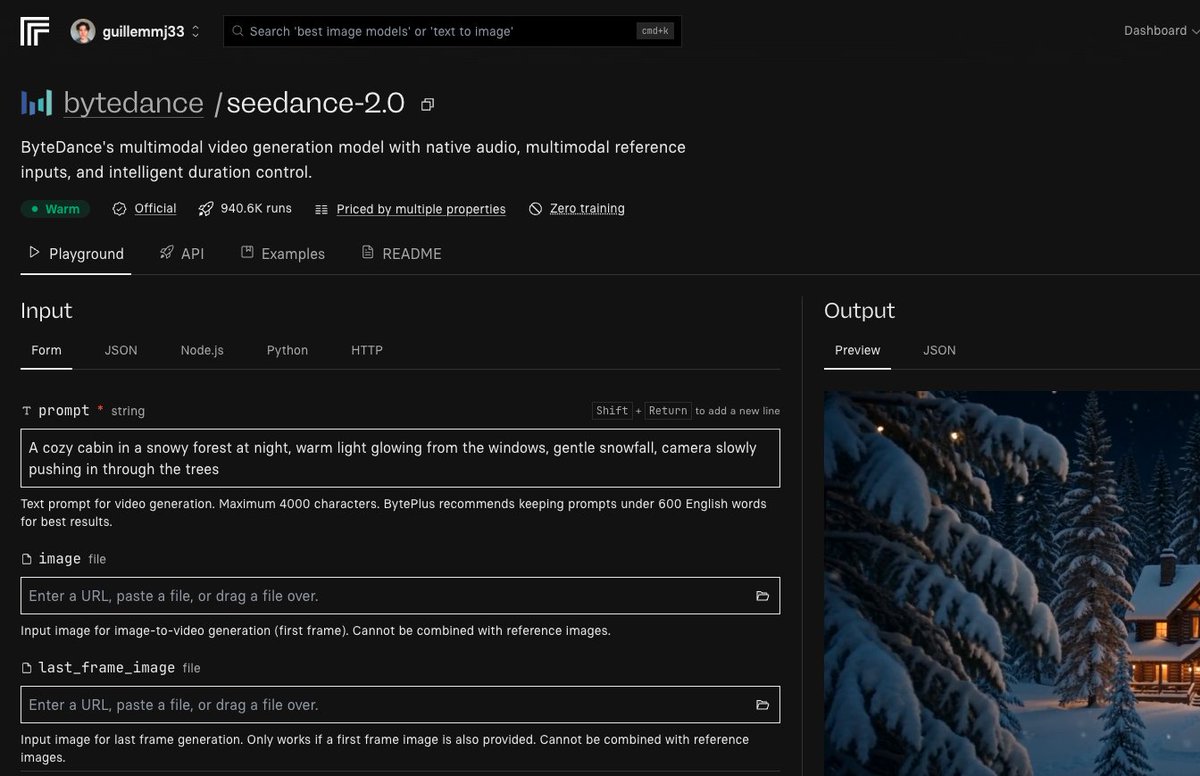Click the guillemmj33 user avatar
This screenshot has height=776, width=1200.
pos(82,31)
